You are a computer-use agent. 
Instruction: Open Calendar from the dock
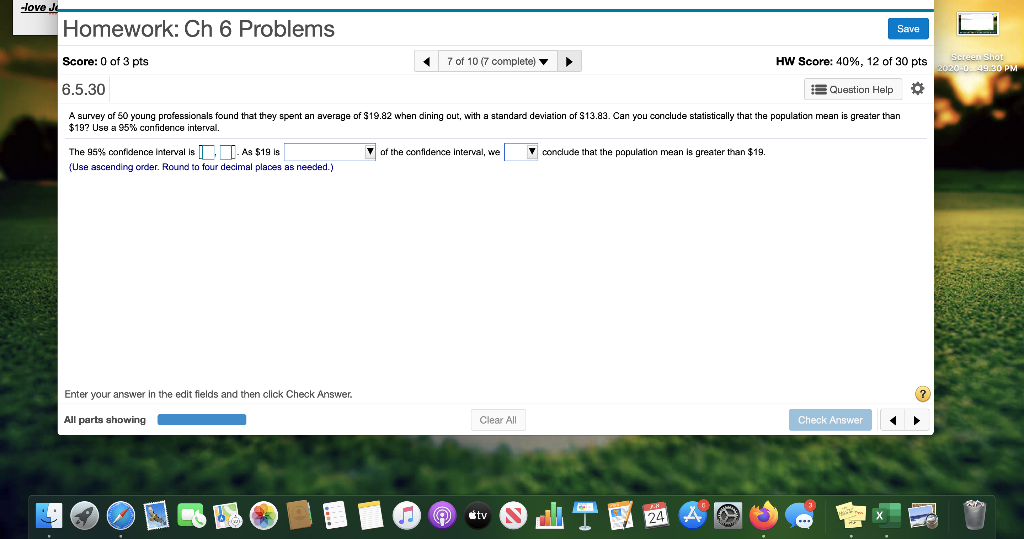[x=656, y=515]
